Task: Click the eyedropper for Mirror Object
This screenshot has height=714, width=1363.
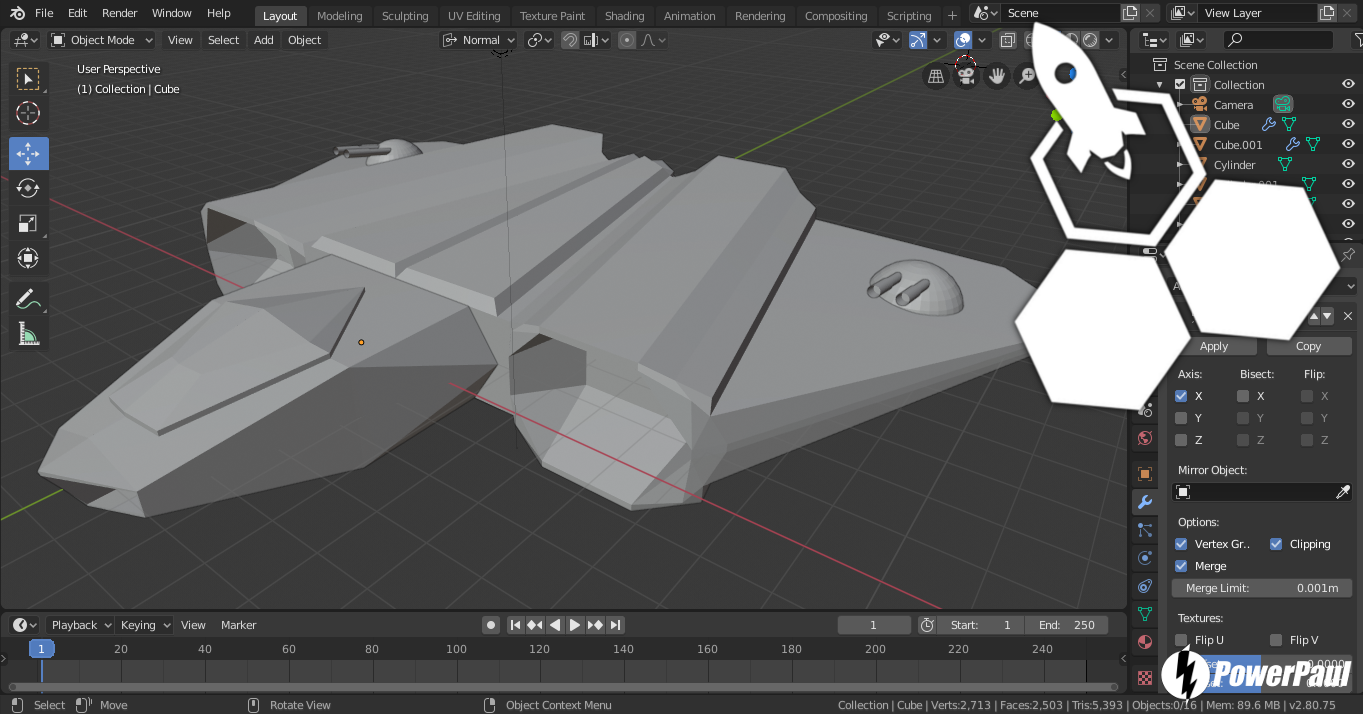Action: pyautogui.click(x=1343, y=492)
